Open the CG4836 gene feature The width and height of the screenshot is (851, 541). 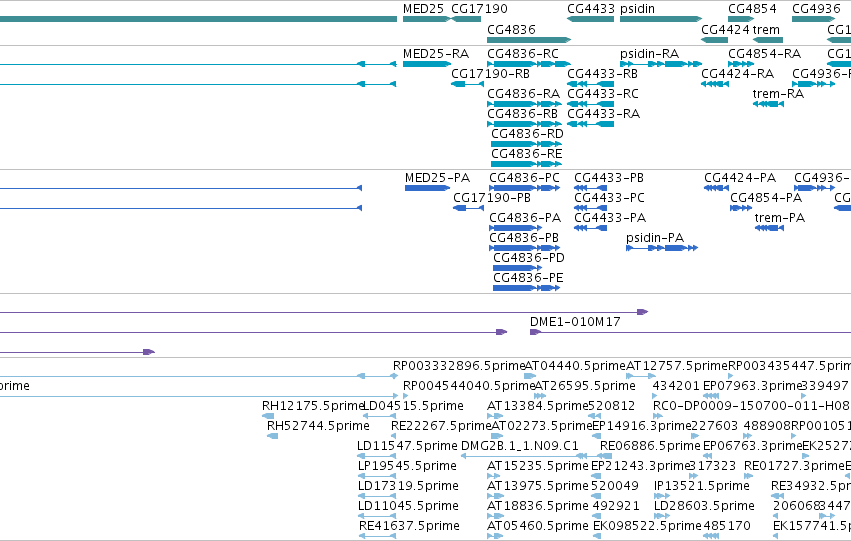(529, 40)
